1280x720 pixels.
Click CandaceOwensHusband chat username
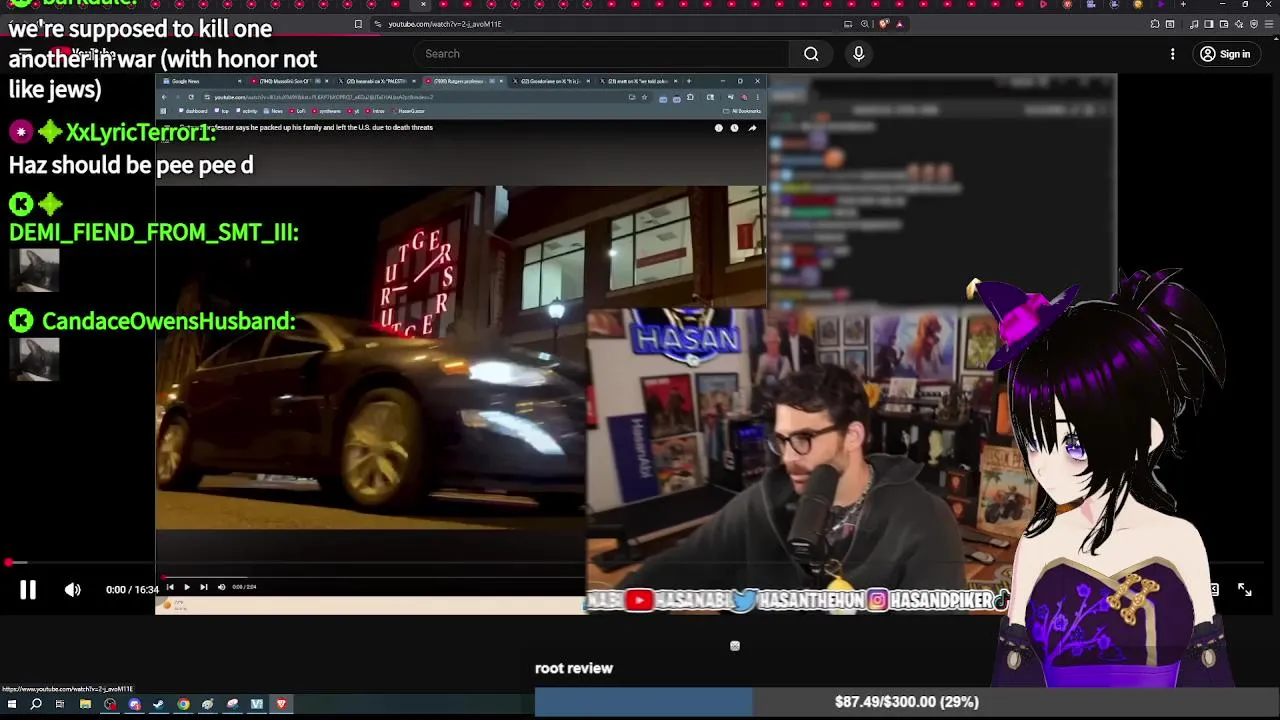pyautogui.click(x=168, y=321)
